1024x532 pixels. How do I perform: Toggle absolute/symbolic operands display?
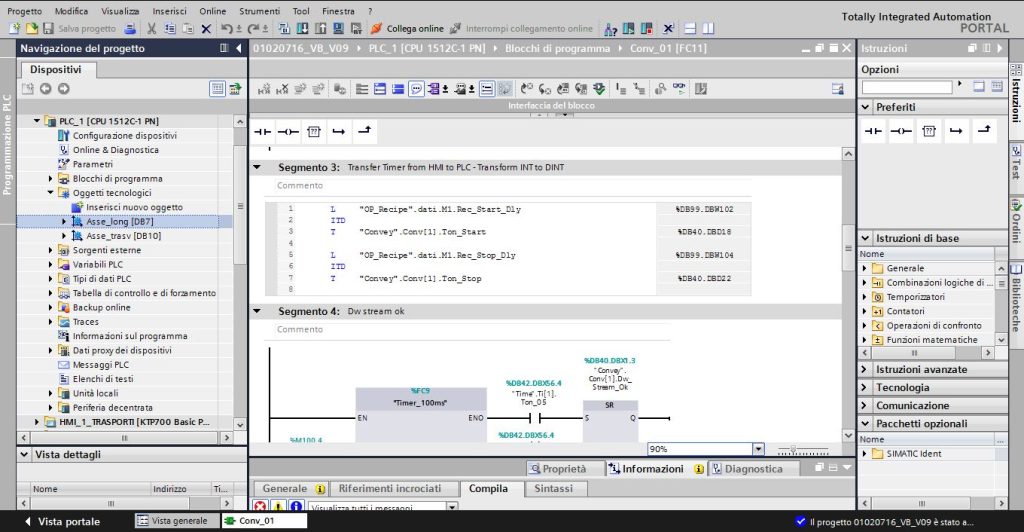coord(433,89)
